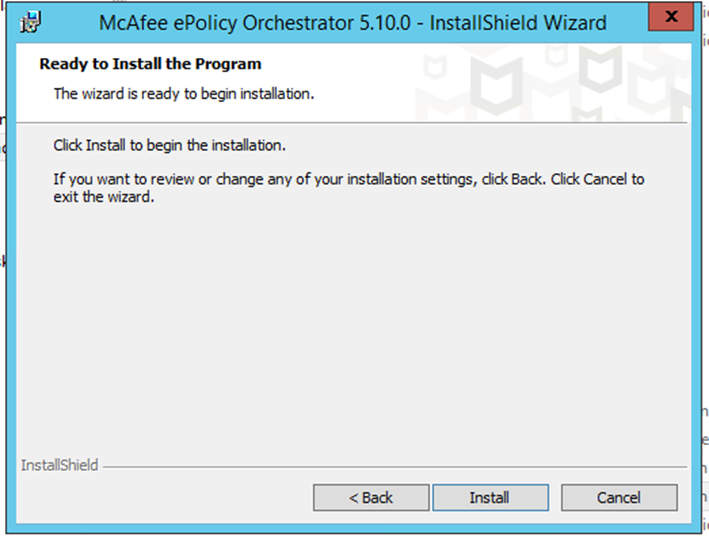
Task: Go to previous step with Back button
Action: point(371,498)
